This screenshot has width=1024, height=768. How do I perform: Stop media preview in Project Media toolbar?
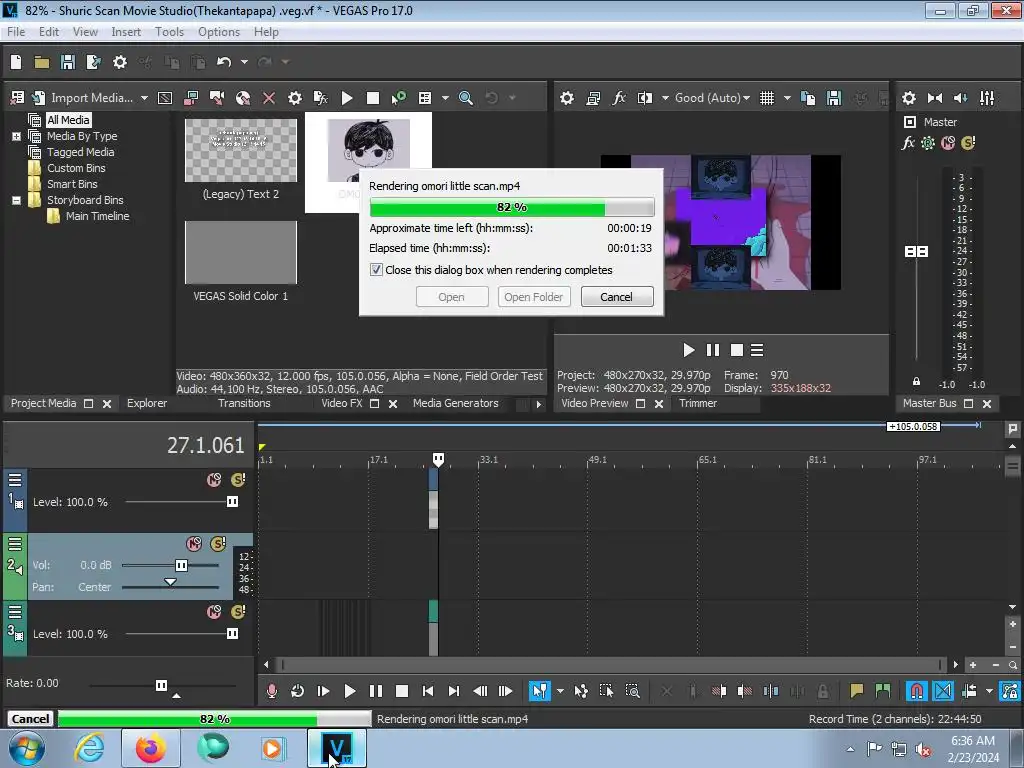click(x=373, y=98)
